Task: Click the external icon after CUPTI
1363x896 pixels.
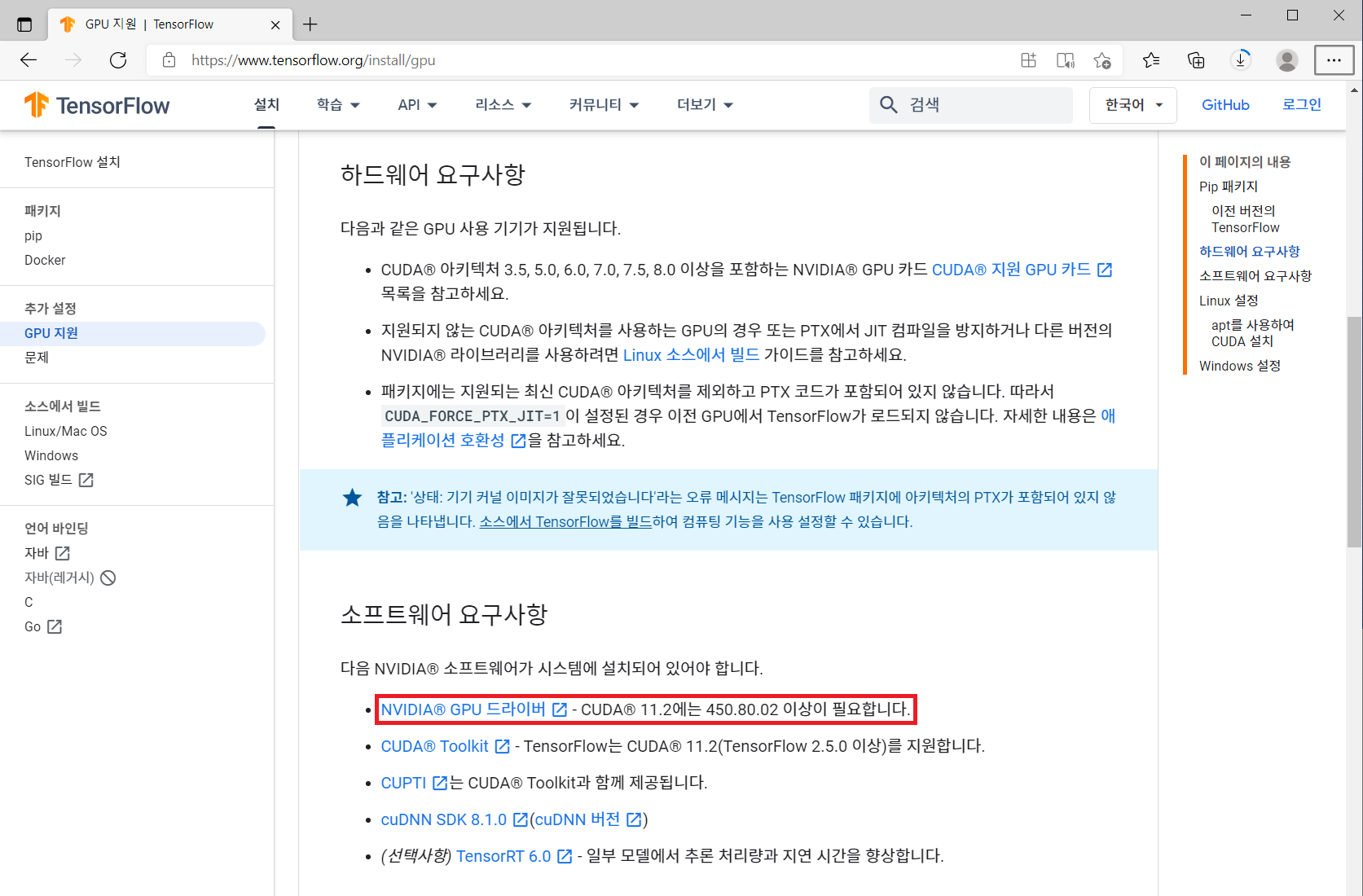Action: click(x=440, y=783)
